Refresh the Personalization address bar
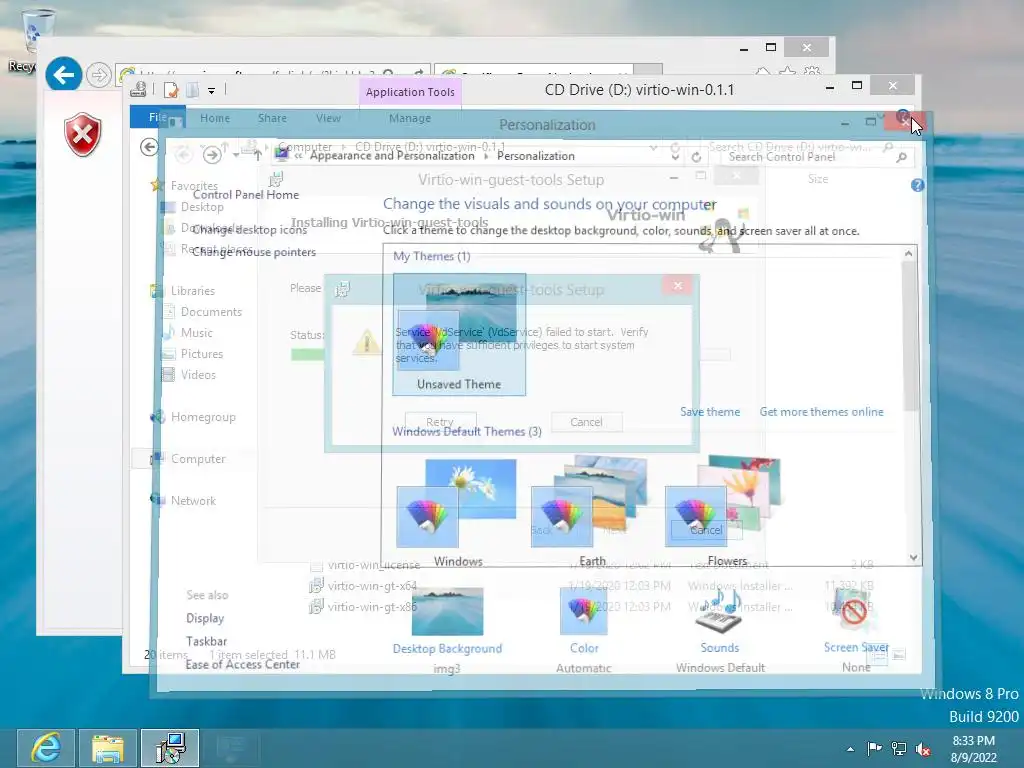Image resolution: width=1024 pixels, height=768 pixels. (x=696, y=157)
